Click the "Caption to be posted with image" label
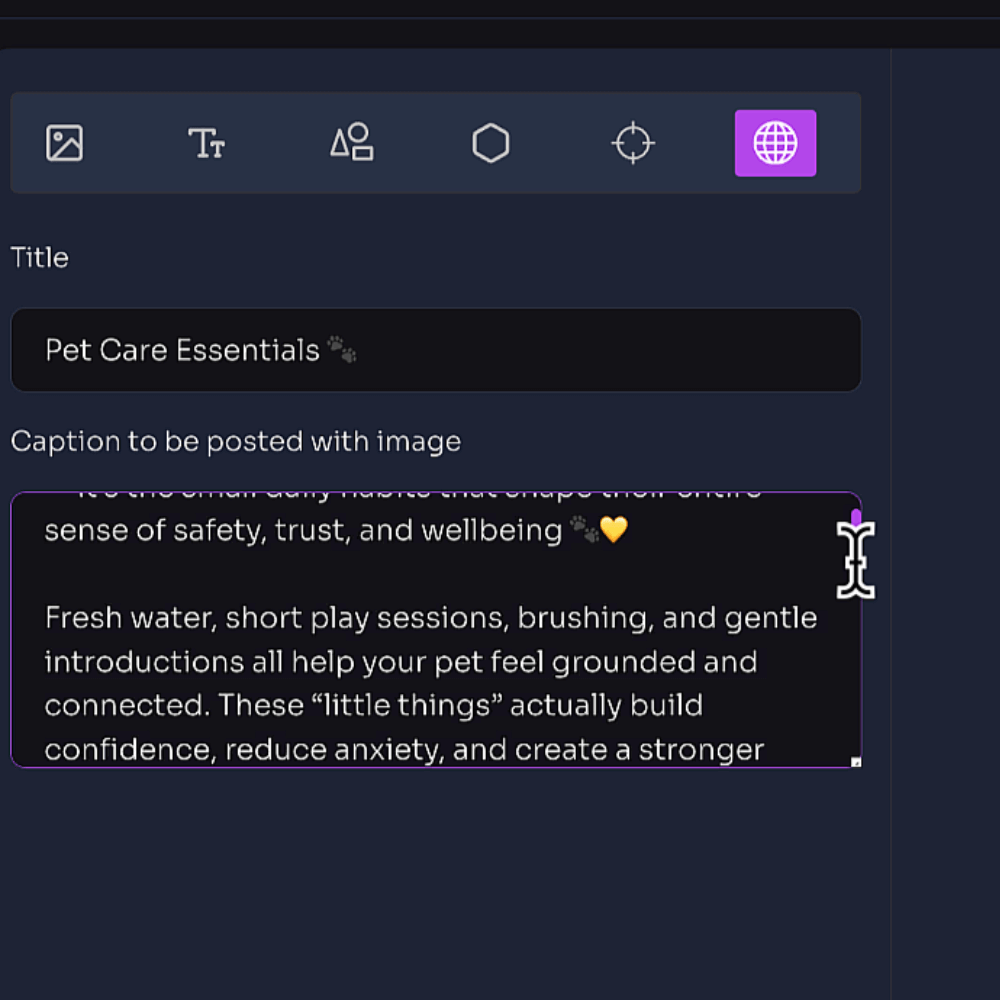1000x1000 pixels. (236, 441)
